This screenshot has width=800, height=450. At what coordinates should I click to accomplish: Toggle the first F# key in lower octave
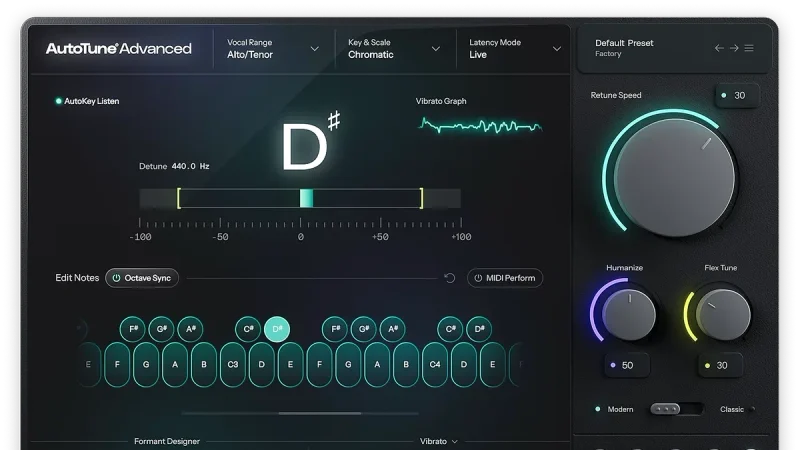click(x=133, y=329)
